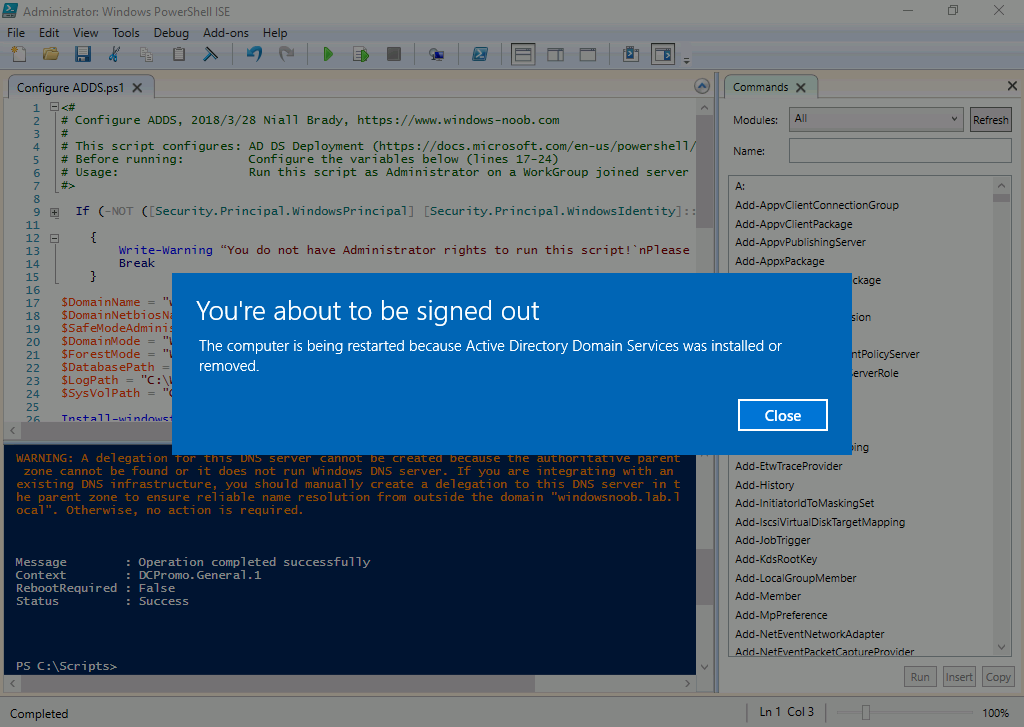Screen dimensions: 1024x727
Task: Save the script using the floppy disk icon
Action: [82, 54]
